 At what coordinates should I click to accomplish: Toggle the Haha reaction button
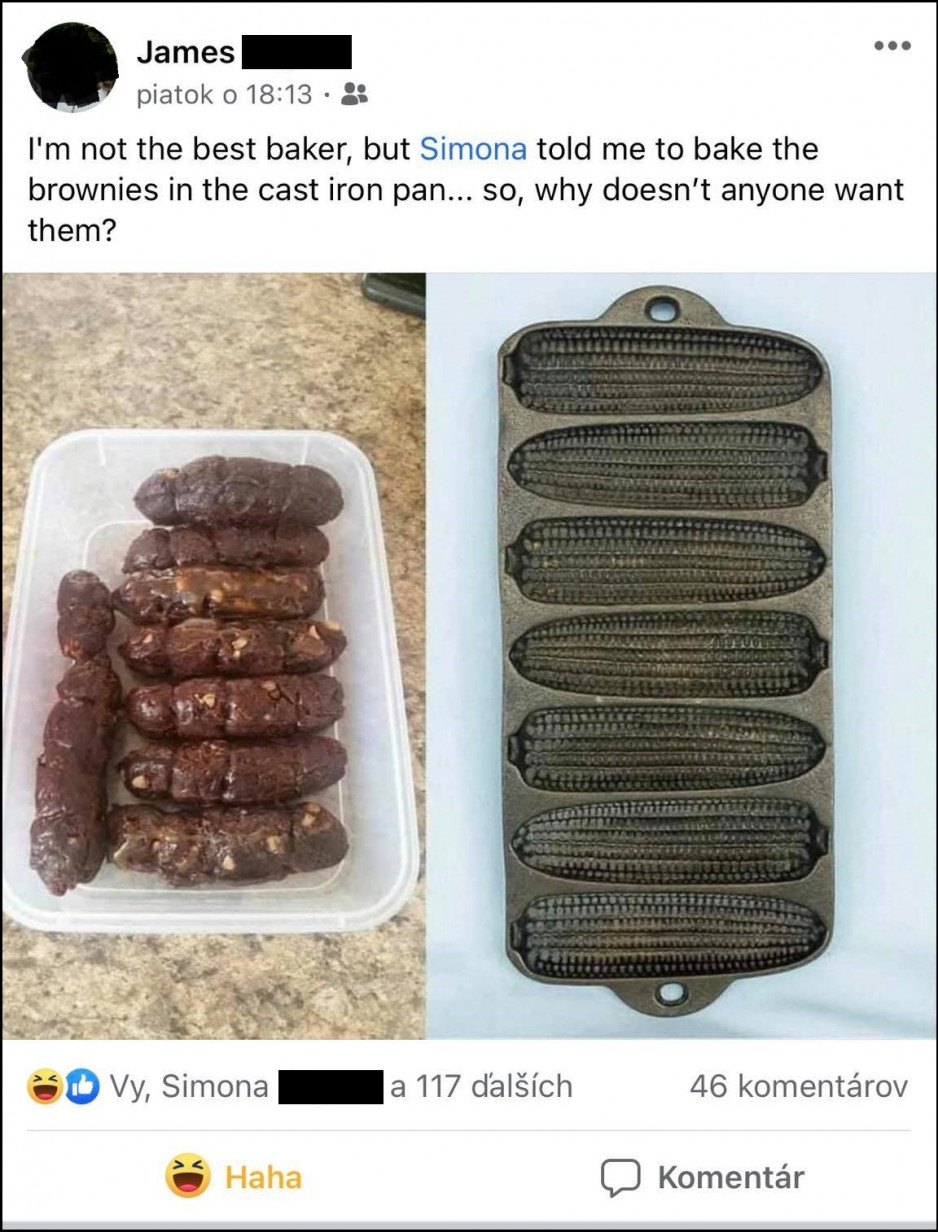(234, 1177)
